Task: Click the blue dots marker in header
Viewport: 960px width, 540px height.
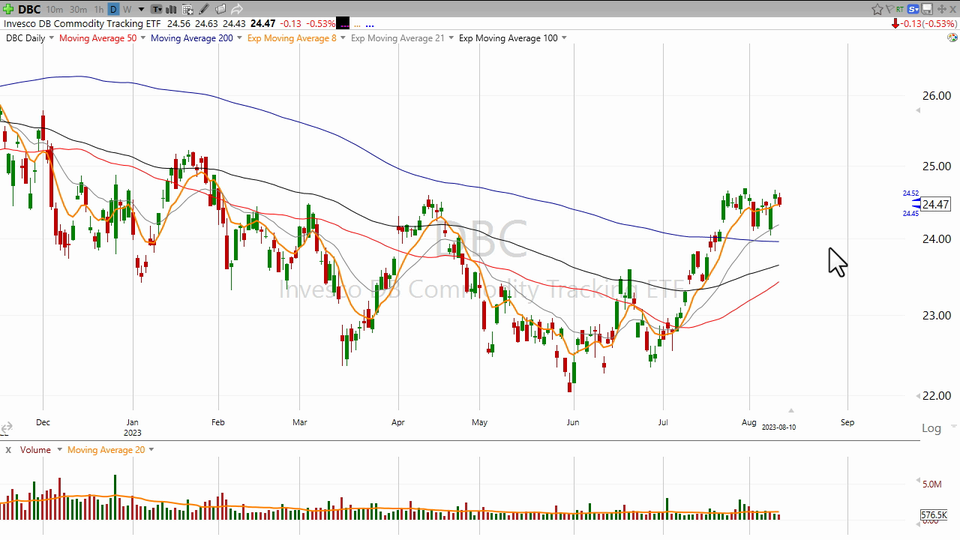Action: (369, 25)
